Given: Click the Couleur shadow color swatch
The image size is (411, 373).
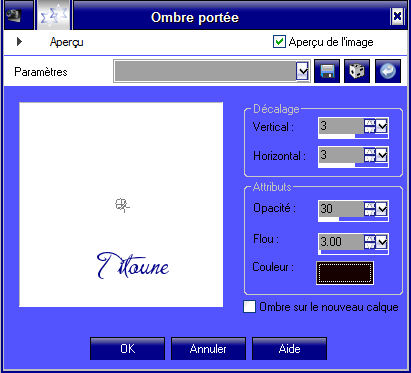Looking at the screenshot, I should [345, 273].
